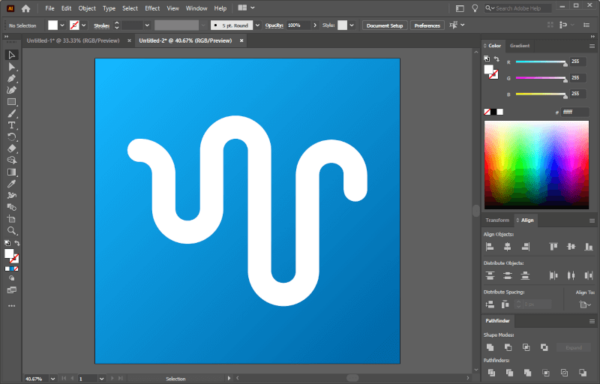Select the Artboard tool
Viewport: 600px width, 384px height.
point(11,219)
